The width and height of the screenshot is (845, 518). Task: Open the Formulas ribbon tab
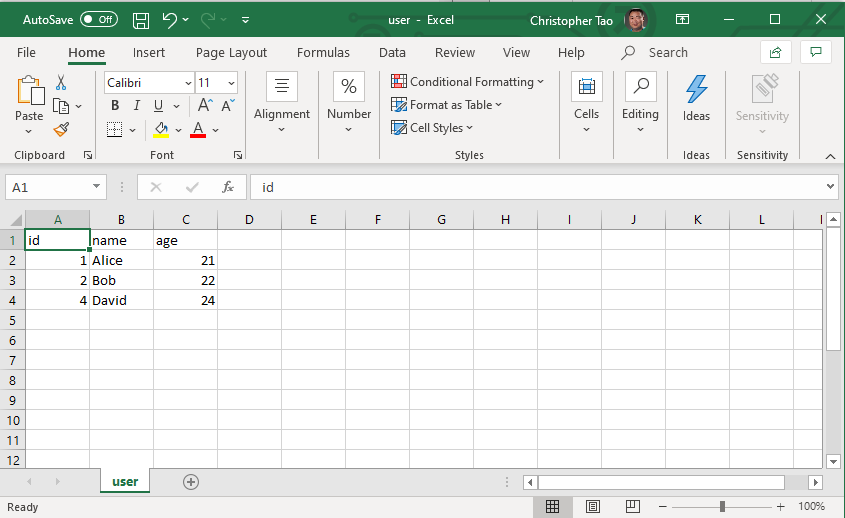coord(323,52)
